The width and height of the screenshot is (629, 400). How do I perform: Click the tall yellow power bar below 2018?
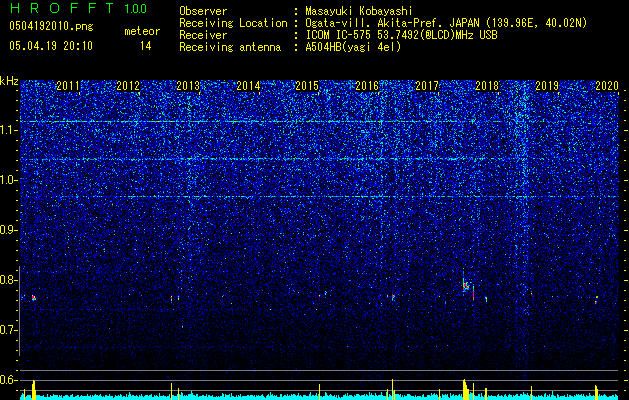coord(465,389)
